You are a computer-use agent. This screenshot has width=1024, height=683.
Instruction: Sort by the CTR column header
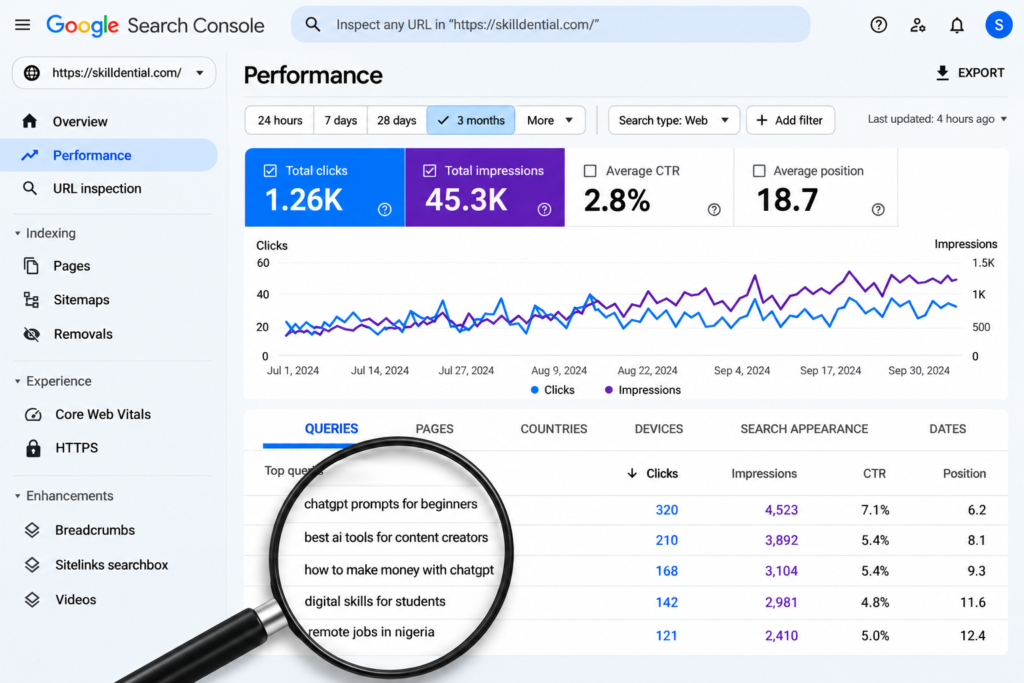pyautogui.click(x=874, y=473)
